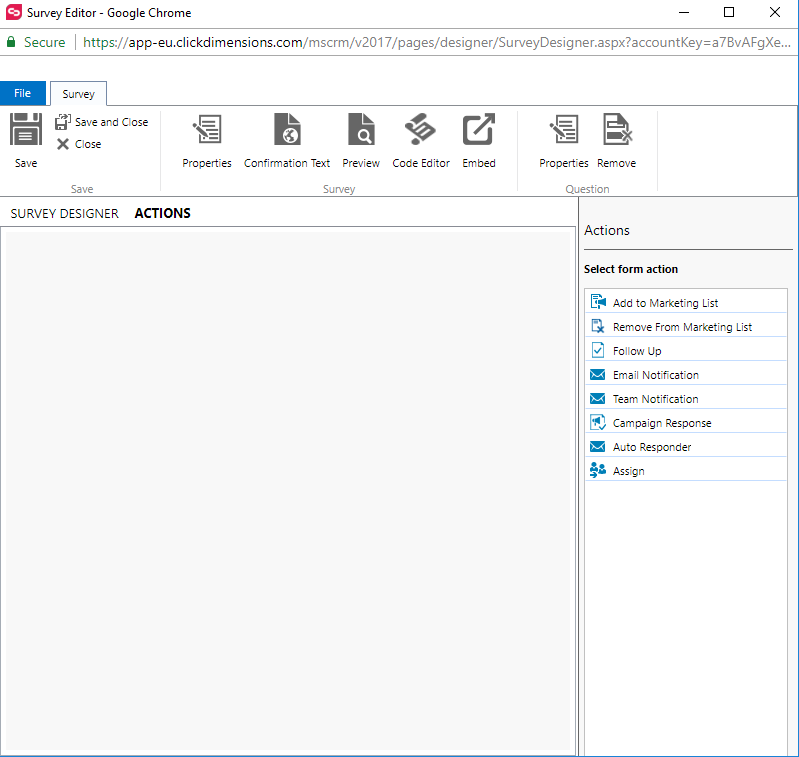
Task: Click Confirmation Text label
Action: coord(287,163)
